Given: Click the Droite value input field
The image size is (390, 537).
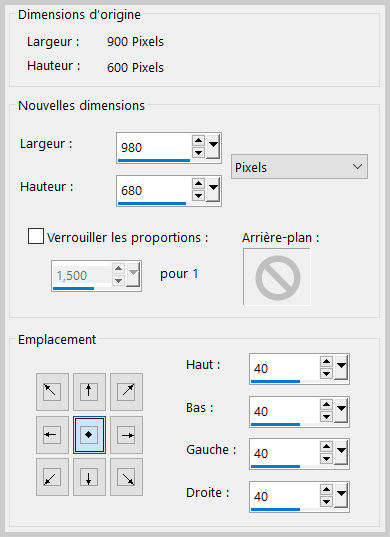Looking at the screenshot, I should coord(285,496).
